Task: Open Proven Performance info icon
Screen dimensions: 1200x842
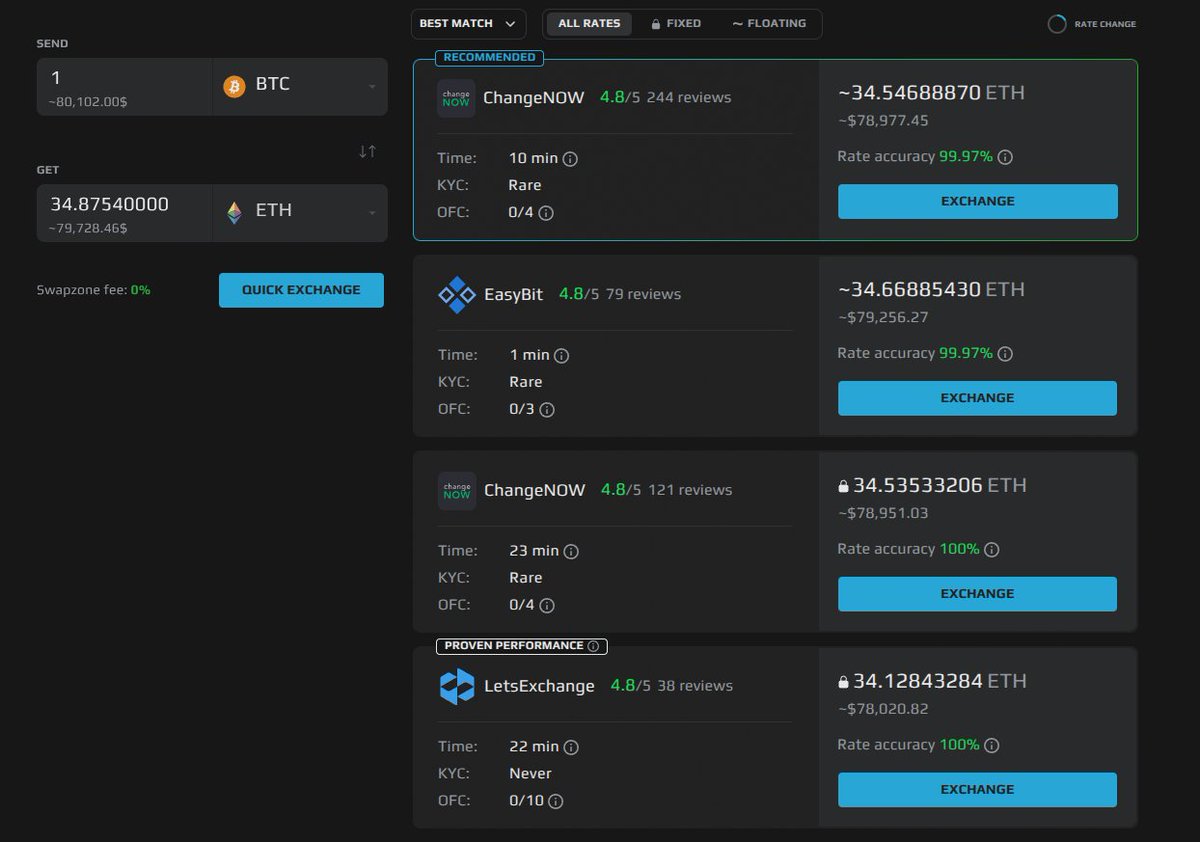Action: click(x=593, y=646)
